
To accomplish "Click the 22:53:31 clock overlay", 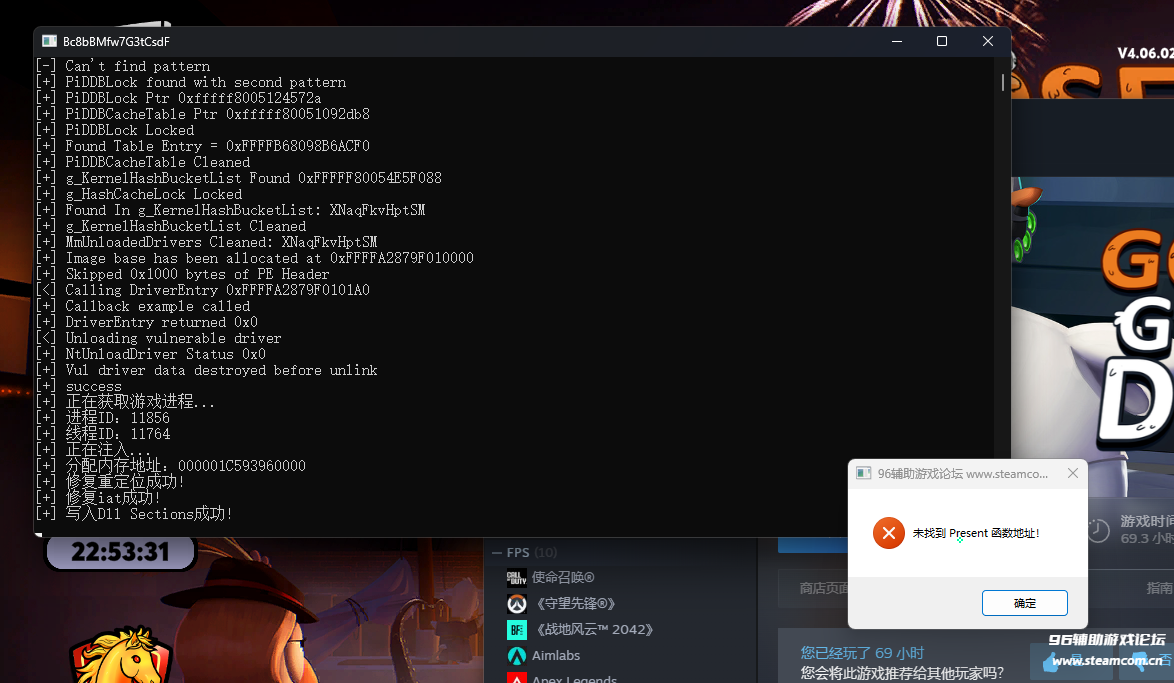I will coord(120,551).
